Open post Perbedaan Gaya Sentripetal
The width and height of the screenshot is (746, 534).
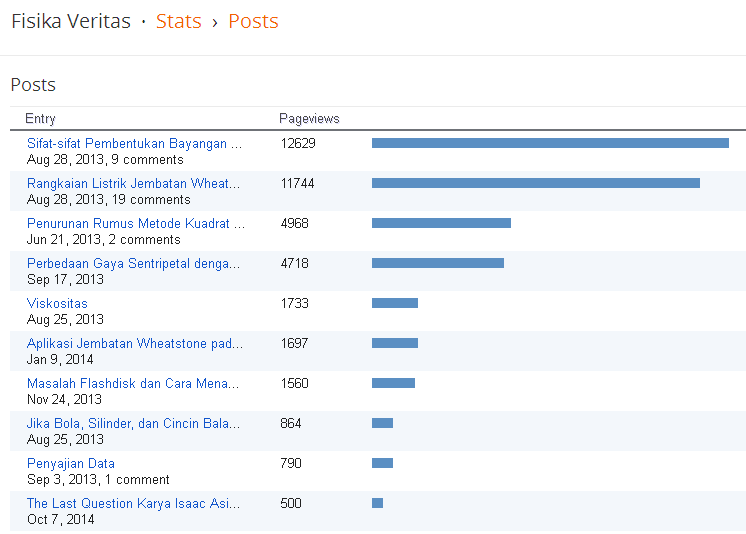tap(133, 263)
